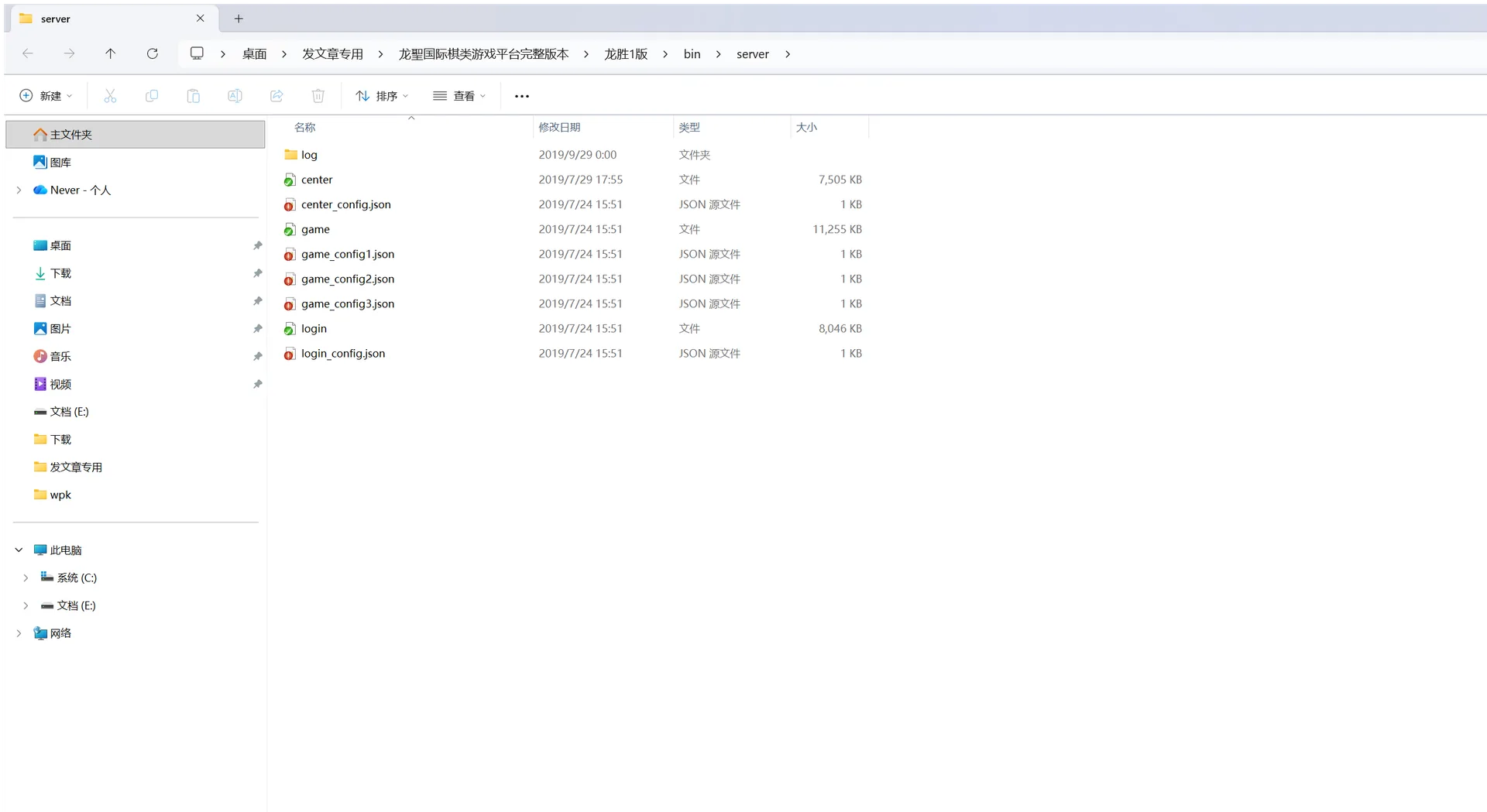
Task: Select 主文件夹 in the sidebar
Action: 136,135
